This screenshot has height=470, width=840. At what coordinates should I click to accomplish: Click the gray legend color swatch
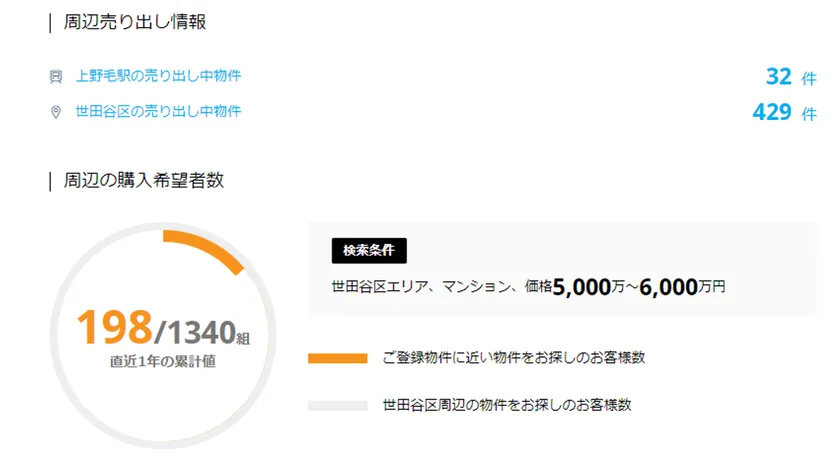pos(338,406)
